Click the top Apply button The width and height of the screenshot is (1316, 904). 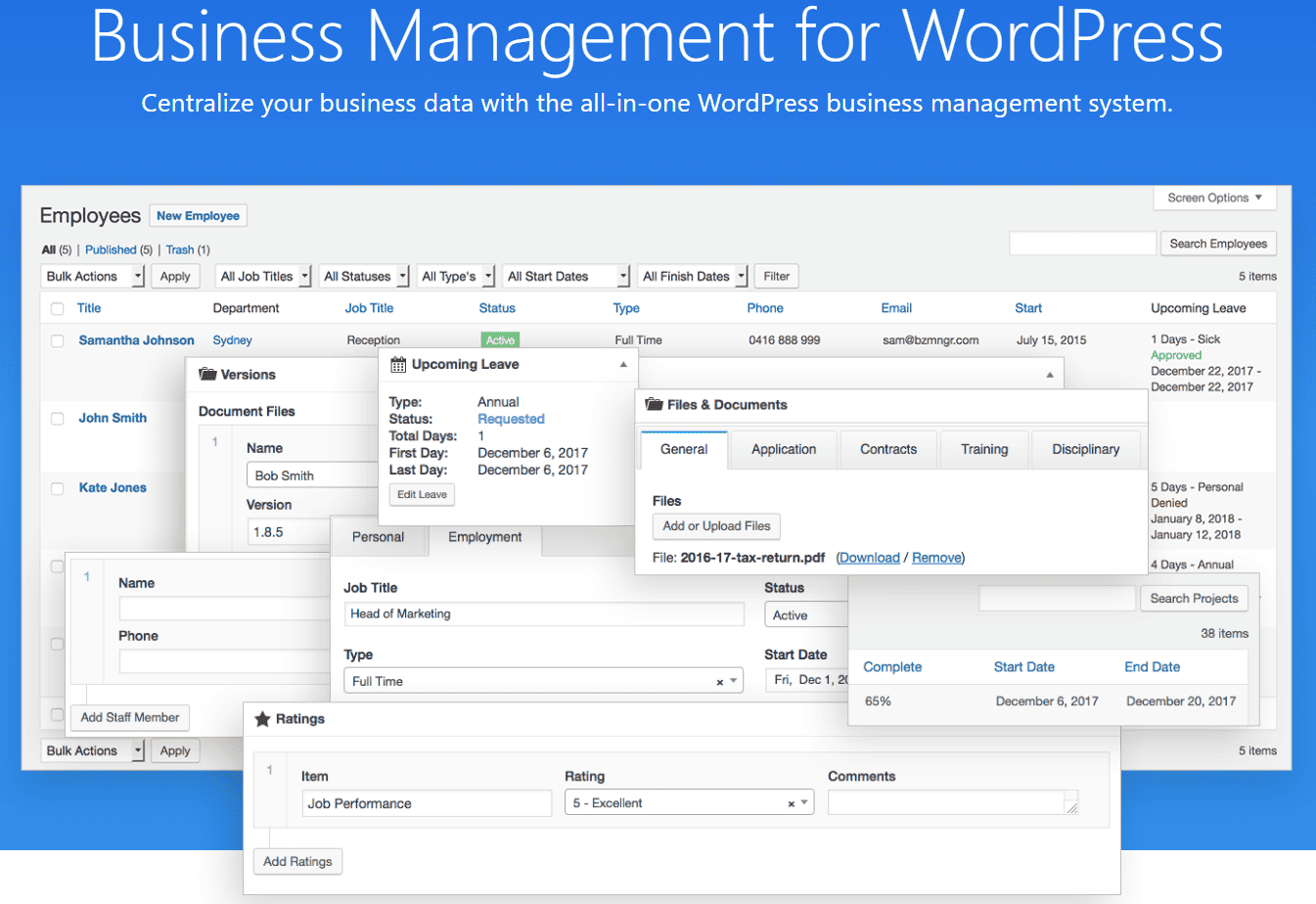[175, 277]
